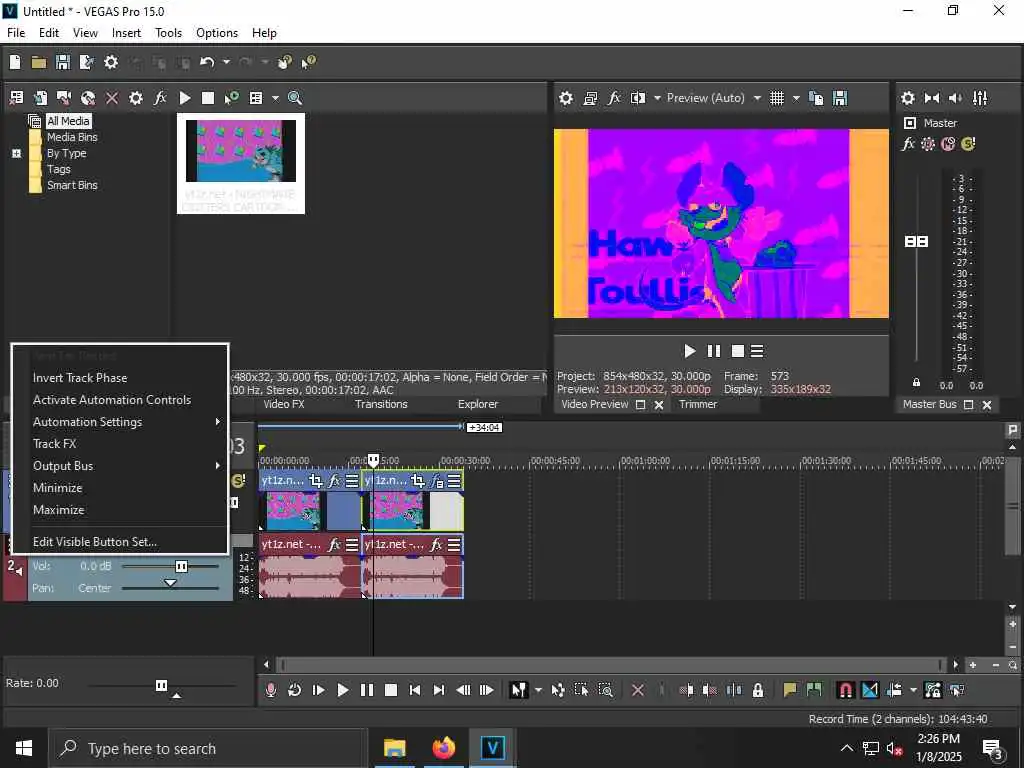Open the overlays grid dropdown arrow
The width and height of the screenshot is (1024, 768).
point(796,98)
